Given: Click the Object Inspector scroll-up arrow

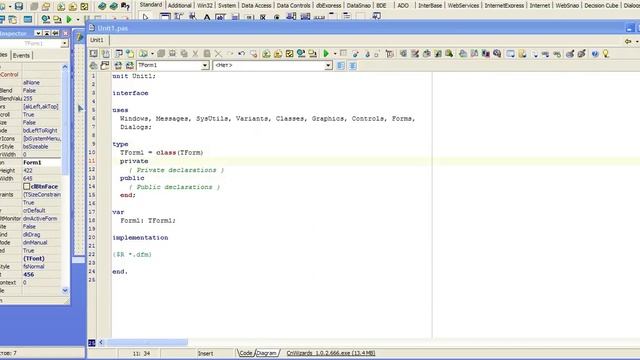Looking at the screenshot, I should pyautogui.click(x=65, y=67).
